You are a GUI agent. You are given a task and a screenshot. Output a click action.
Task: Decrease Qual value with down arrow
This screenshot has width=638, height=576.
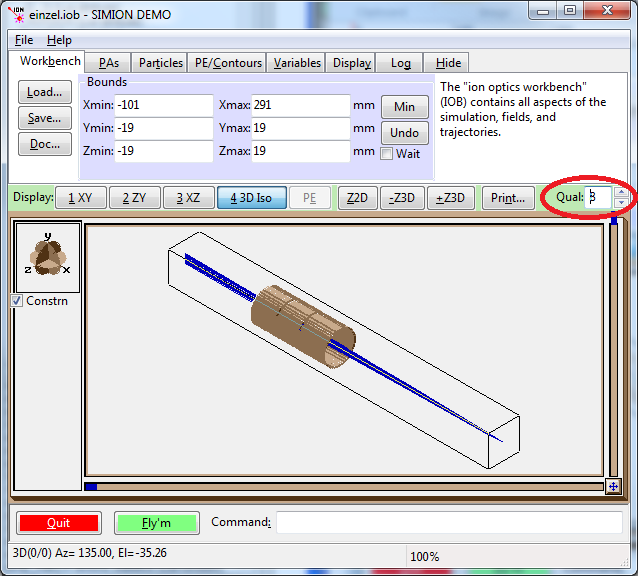(x=621, y=202)
